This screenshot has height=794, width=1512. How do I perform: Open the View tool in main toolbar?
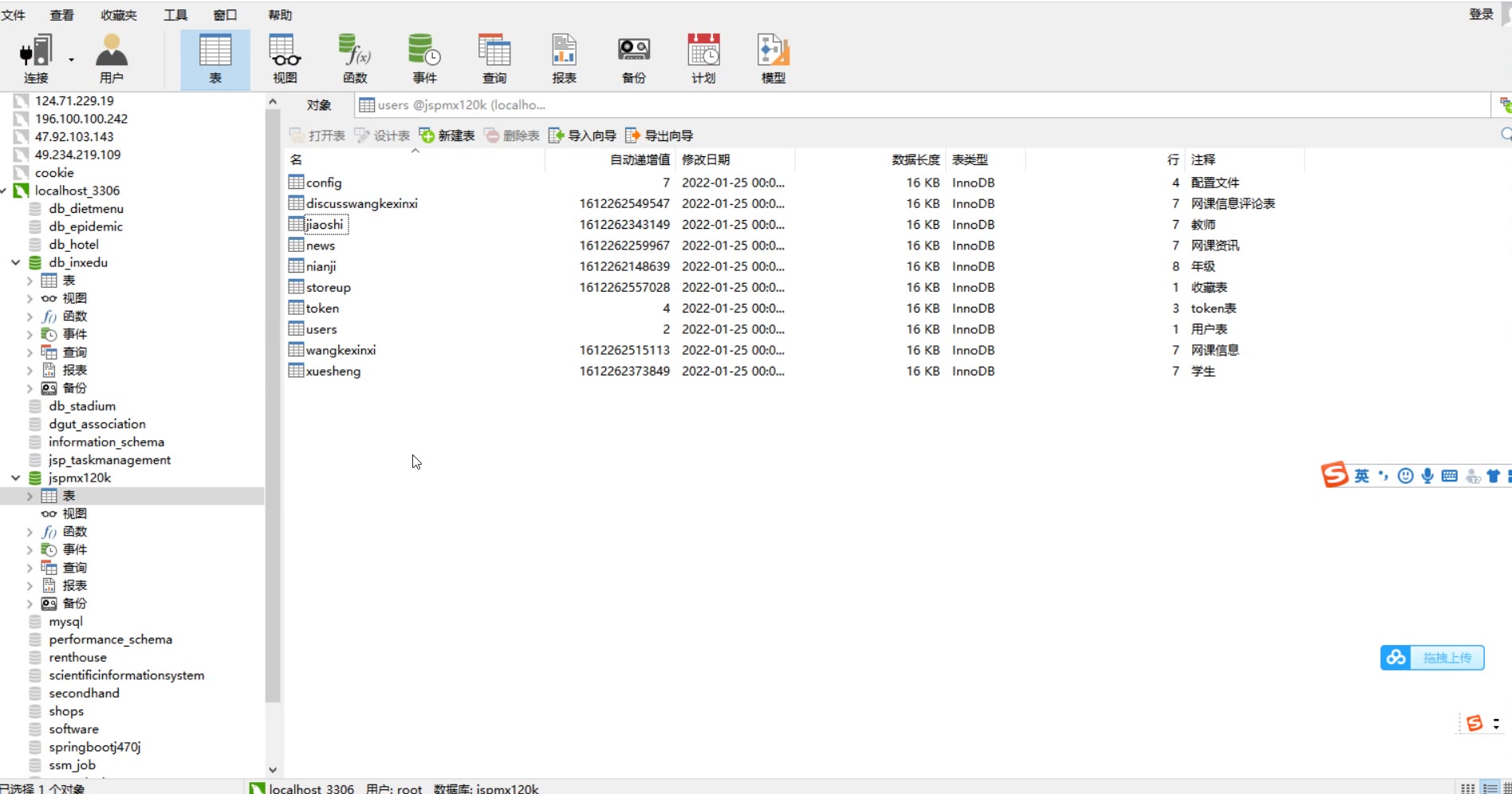coord(285,60)
